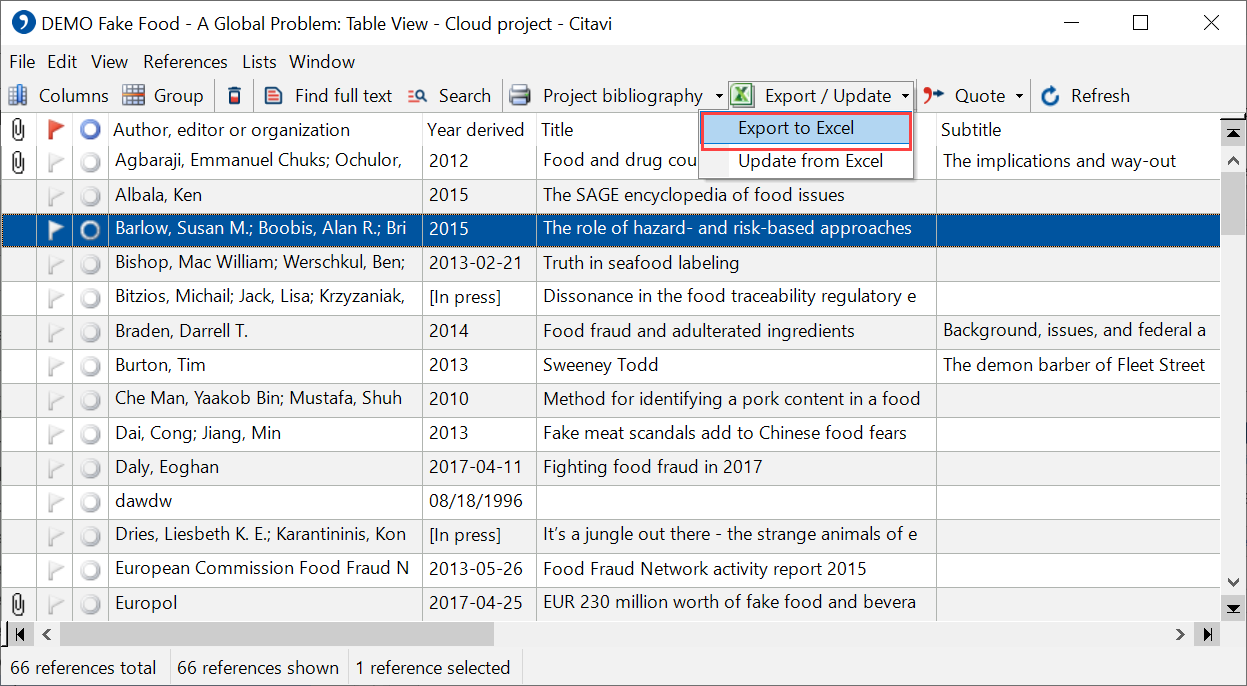Click paperclip icon in Agbaraji row
Viewport: 1247px width, 686px height.
pos(17,161)
